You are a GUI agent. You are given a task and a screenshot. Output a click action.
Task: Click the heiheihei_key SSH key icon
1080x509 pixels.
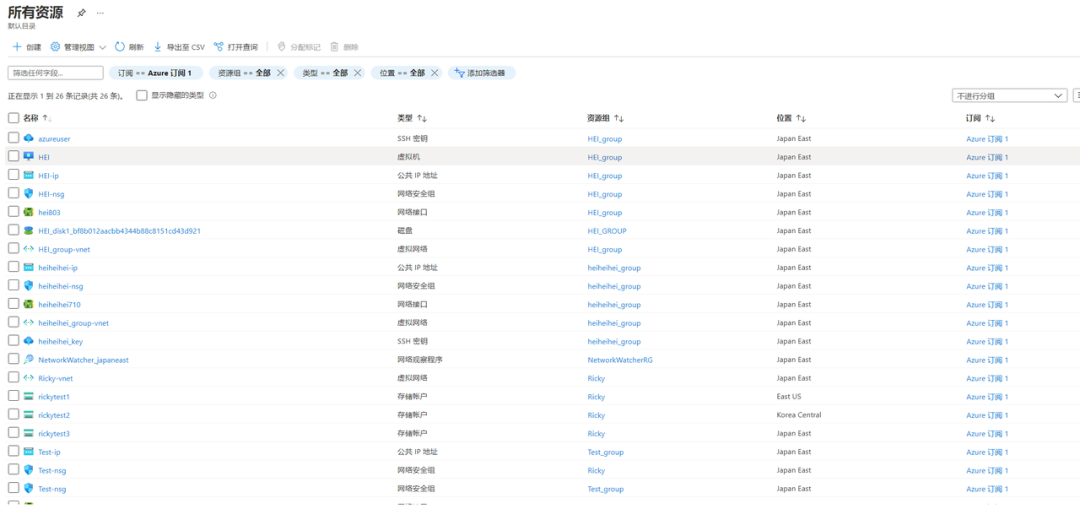coord(28,341)
